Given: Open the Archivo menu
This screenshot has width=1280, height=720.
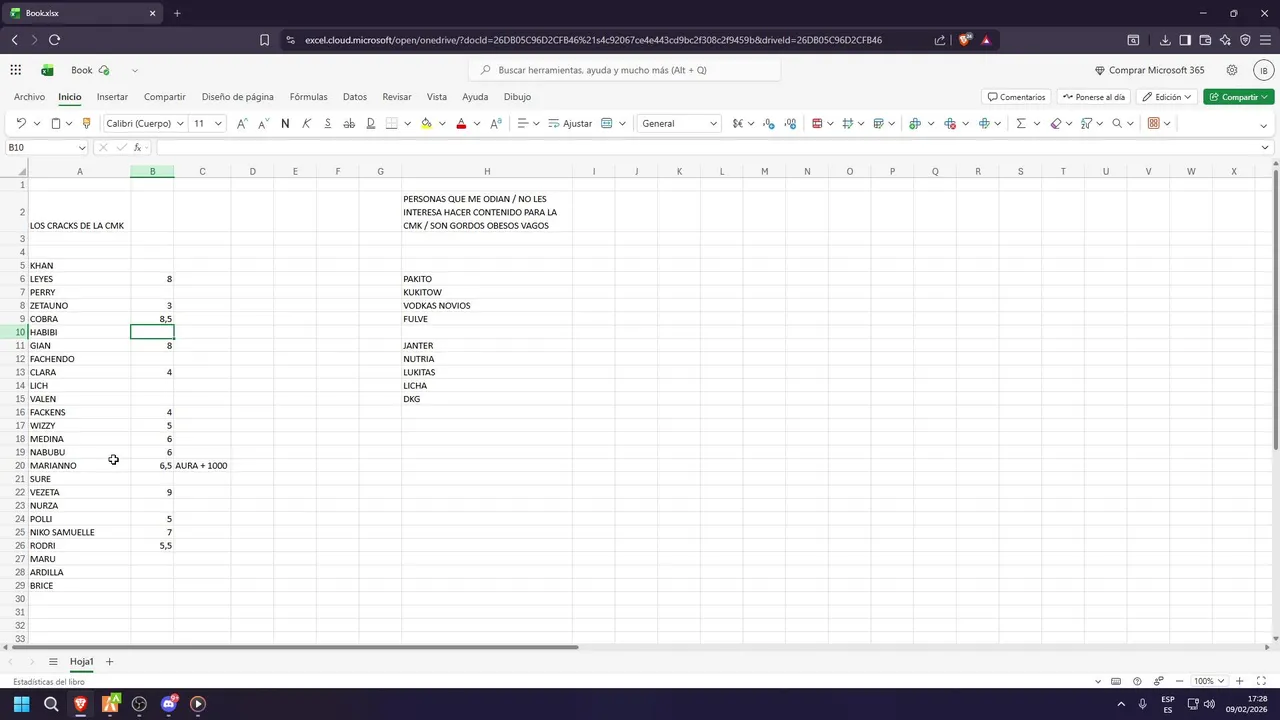Looking at the screenshot, I should [29, 97].
